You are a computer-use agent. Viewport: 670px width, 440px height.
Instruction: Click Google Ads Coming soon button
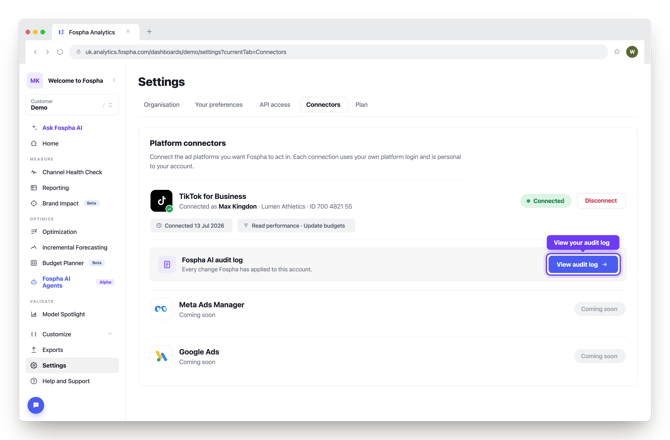(x=599, y=356)
